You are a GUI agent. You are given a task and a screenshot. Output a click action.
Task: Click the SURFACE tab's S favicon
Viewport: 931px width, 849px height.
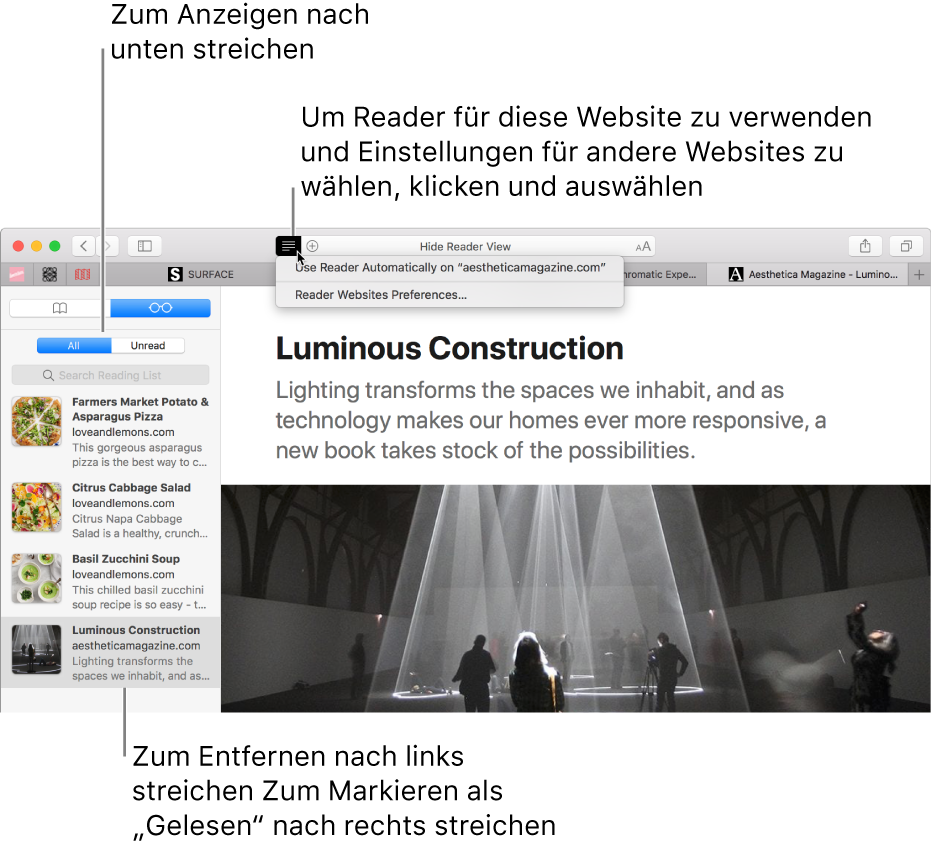coord(175,274)
